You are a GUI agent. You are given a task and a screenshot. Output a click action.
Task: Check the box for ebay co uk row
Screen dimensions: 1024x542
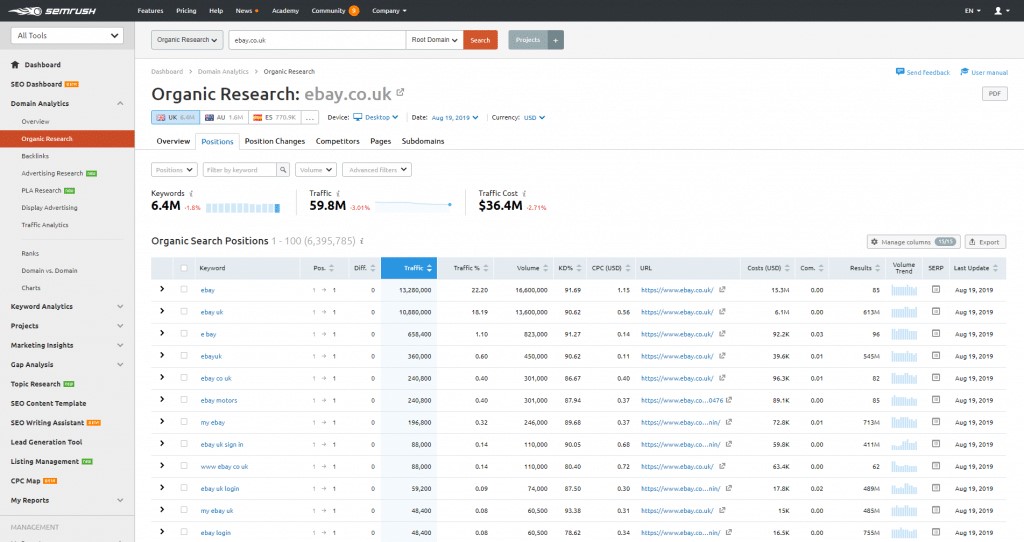click(x=184, y=377)
